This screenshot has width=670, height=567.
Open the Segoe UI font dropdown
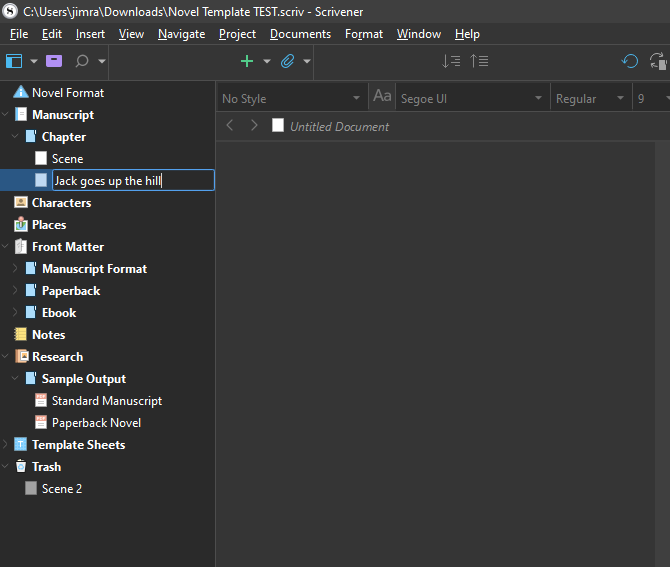tap(472, 99)
